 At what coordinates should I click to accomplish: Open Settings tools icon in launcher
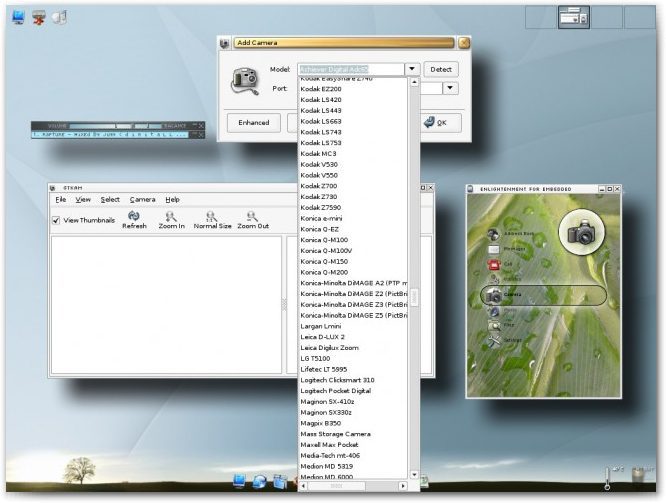coord(494,340)
